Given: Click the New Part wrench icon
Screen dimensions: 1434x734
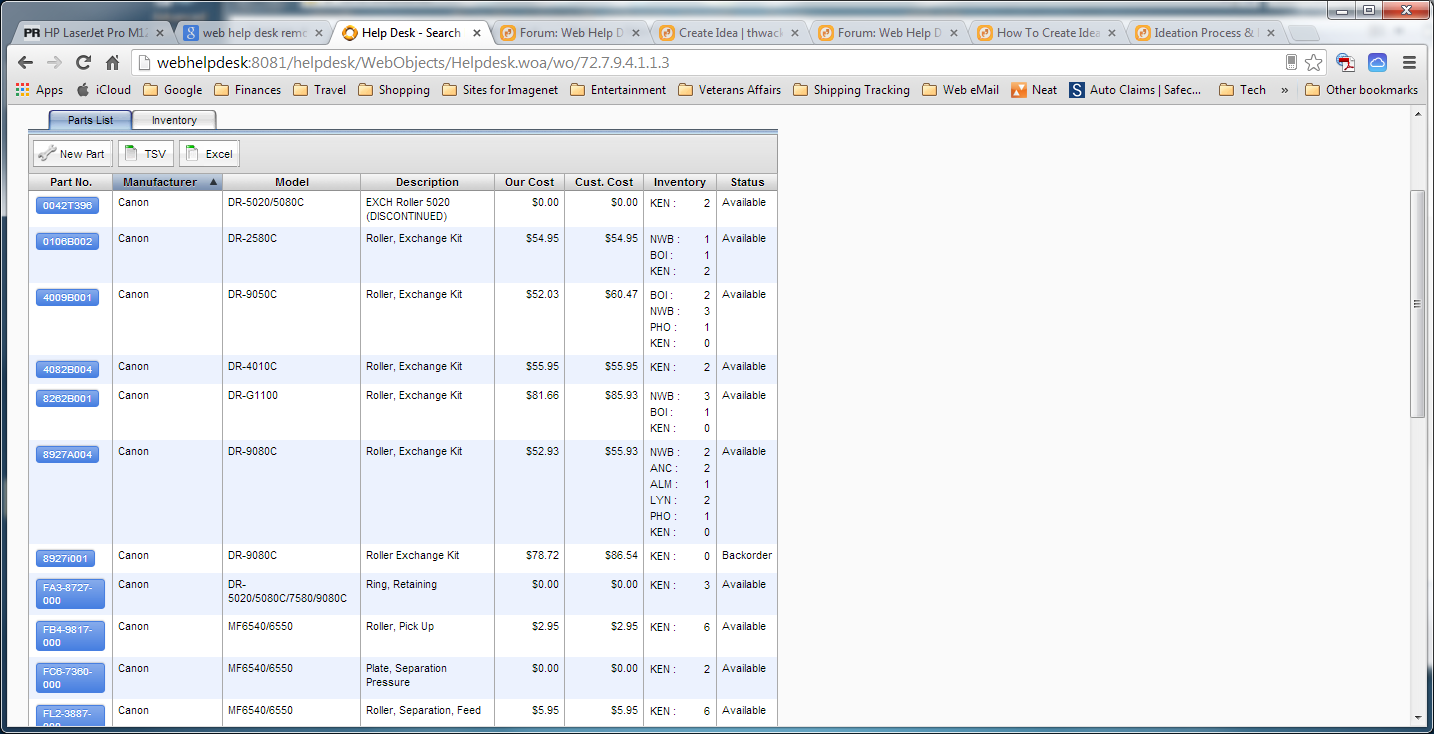Looking at the screenshot, I should pyautogui.click(x=47, y=153).
